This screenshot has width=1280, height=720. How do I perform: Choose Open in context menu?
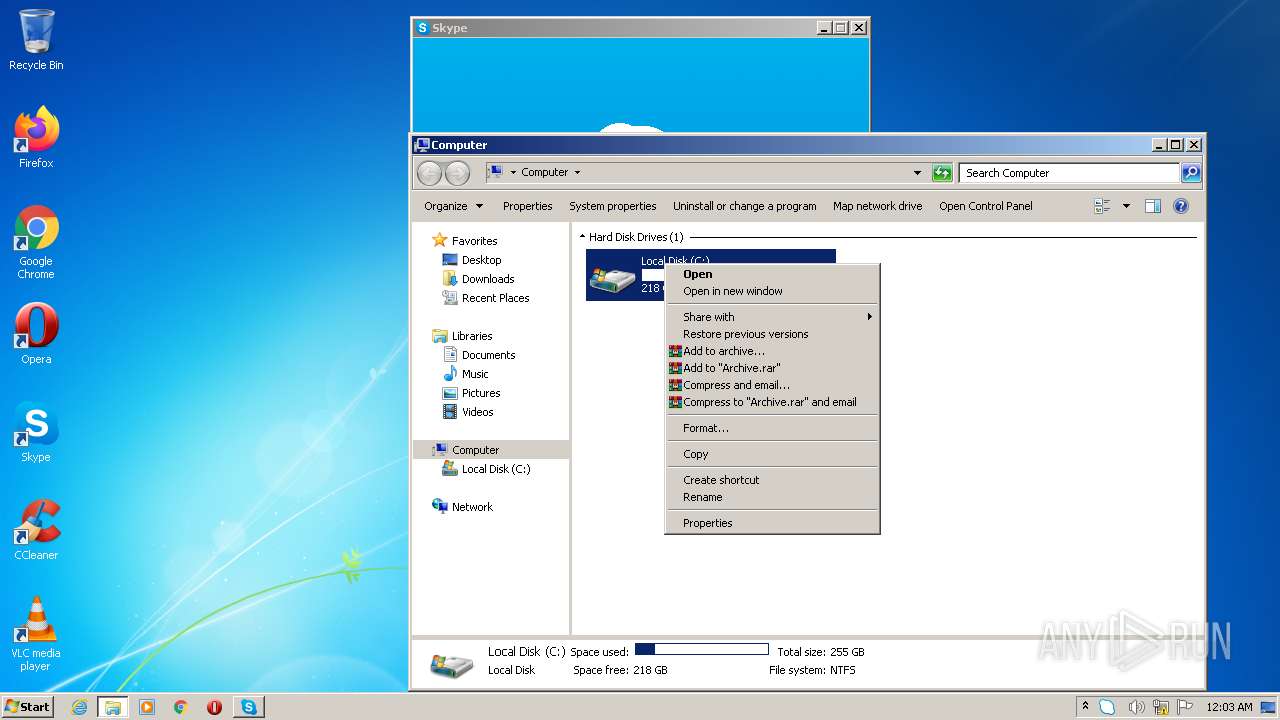pos(772,274)
